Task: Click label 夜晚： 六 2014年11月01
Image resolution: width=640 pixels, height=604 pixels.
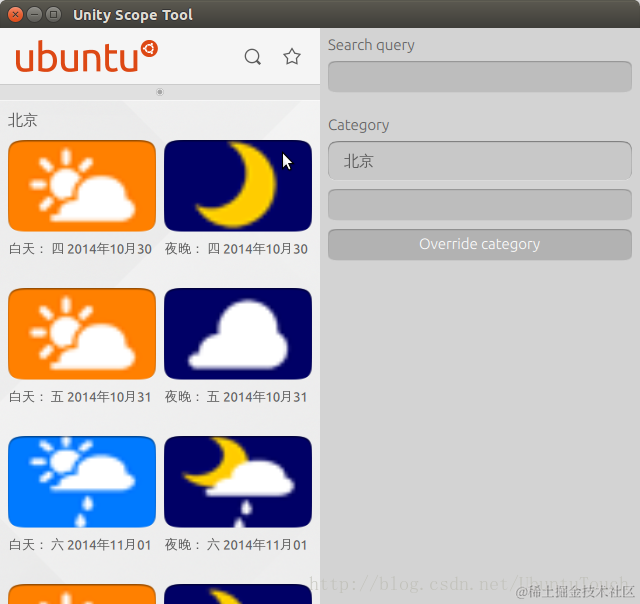Action: pyautogui.click(x=236, y=545)
